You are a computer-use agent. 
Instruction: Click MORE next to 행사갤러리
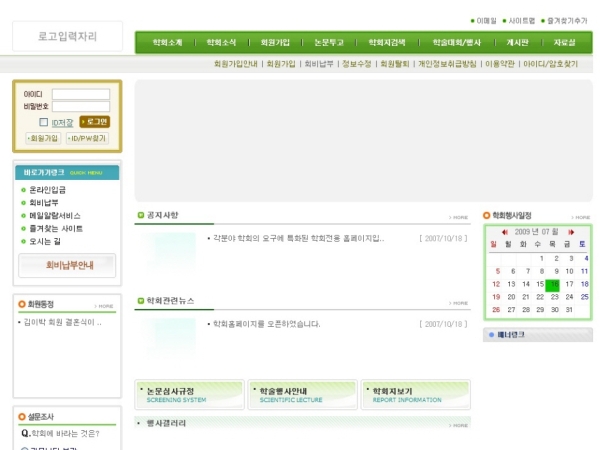point(458,425)
